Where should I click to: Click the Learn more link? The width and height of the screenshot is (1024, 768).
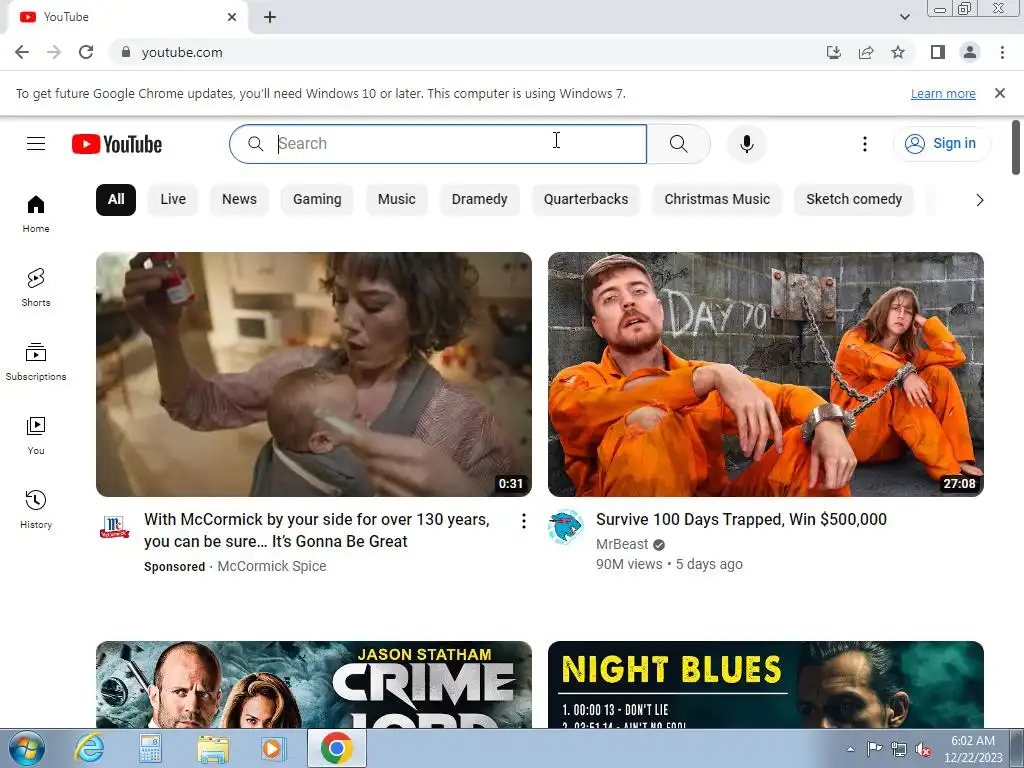point(943,93)
